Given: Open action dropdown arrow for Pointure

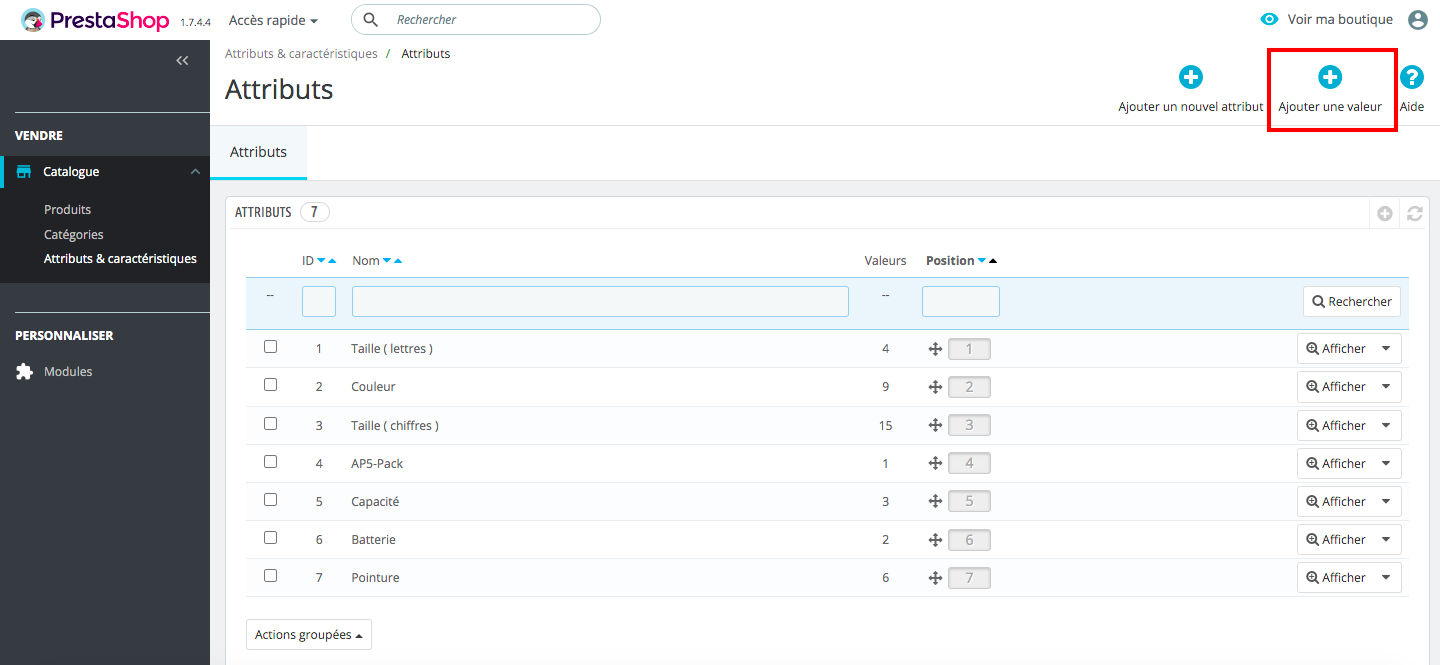Looking at the screenshot, I should [1386, 578].
